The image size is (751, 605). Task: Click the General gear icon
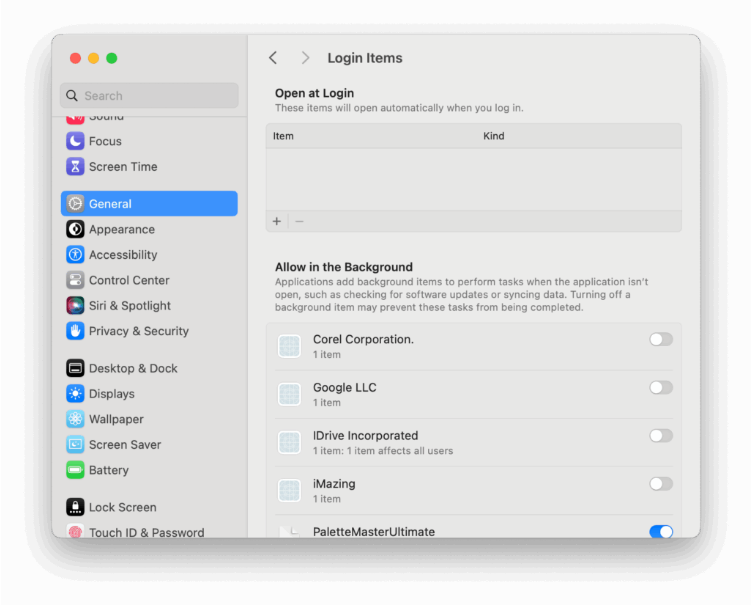[x=75, y=204]
